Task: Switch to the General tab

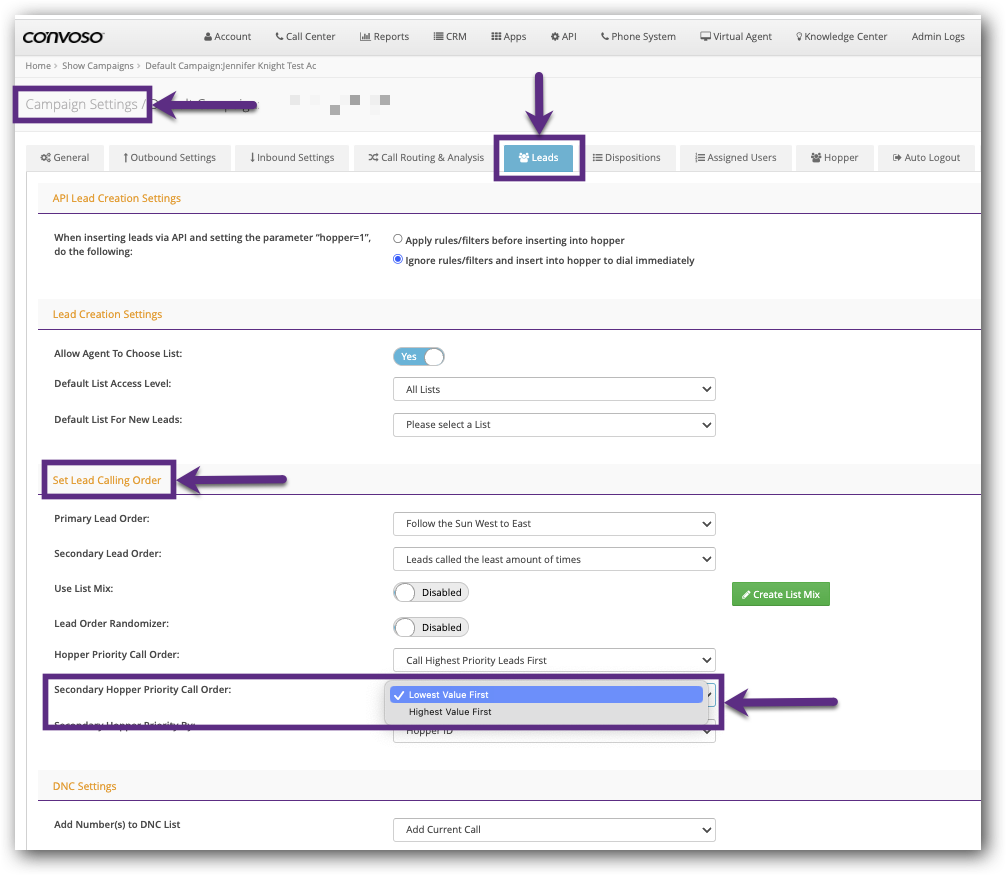Action: 65,158
